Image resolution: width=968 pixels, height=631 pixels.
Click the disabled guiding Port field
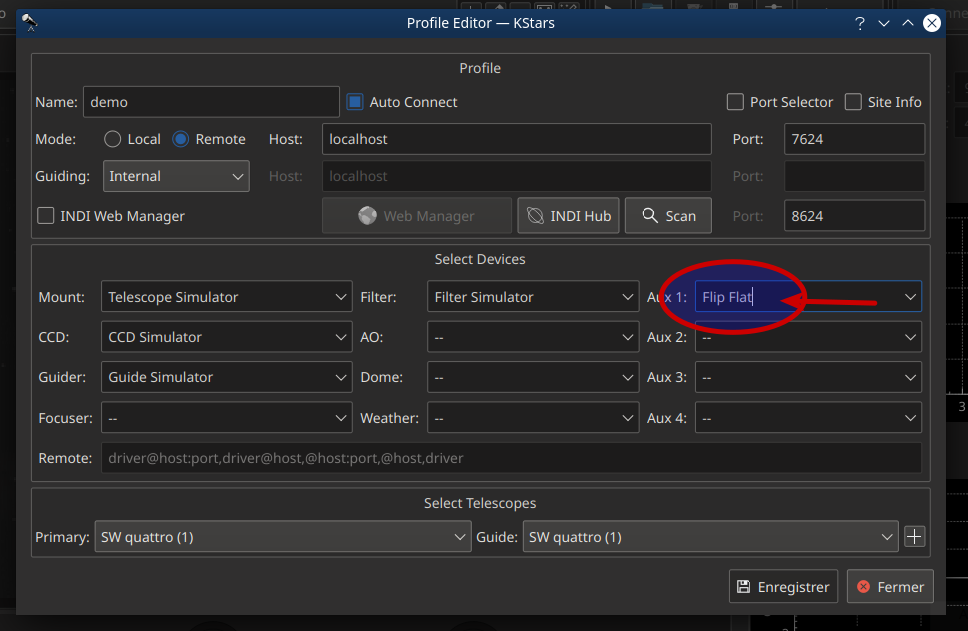tap(854, 176)
